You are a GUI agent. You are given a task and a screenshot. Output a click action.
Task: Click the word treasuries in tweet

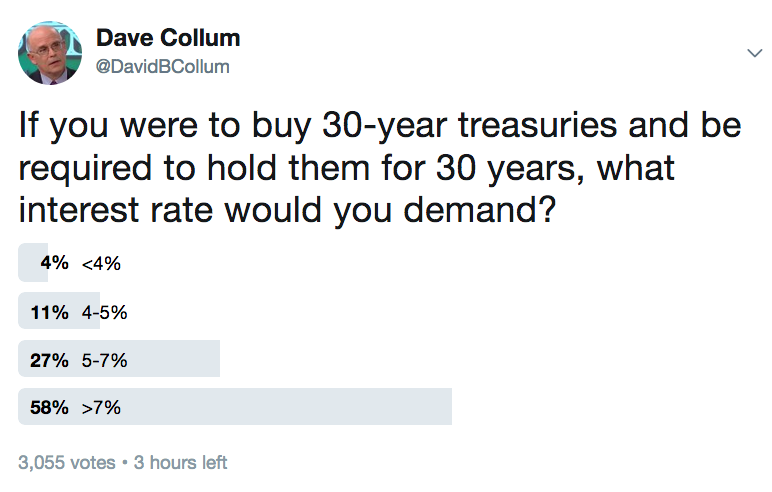537,125
